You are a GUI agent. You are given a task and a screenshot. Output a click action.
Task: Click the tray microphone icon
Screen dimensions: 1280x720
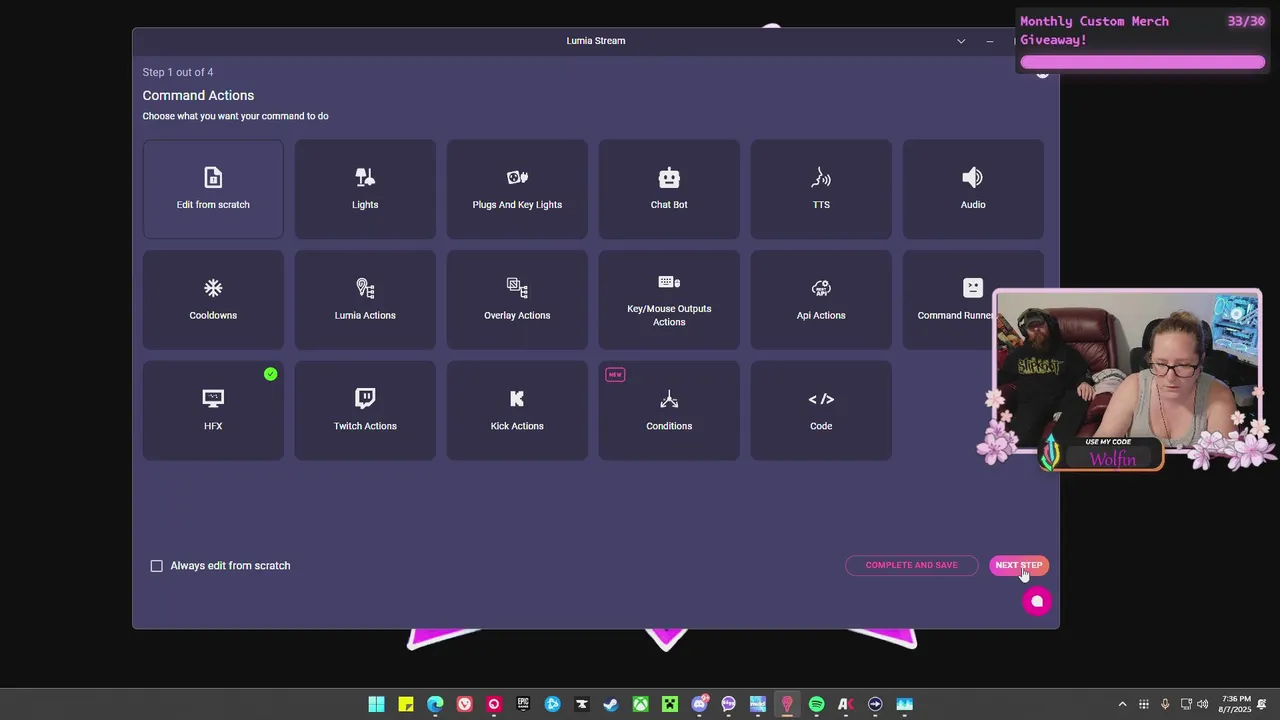click(1165, 704)
